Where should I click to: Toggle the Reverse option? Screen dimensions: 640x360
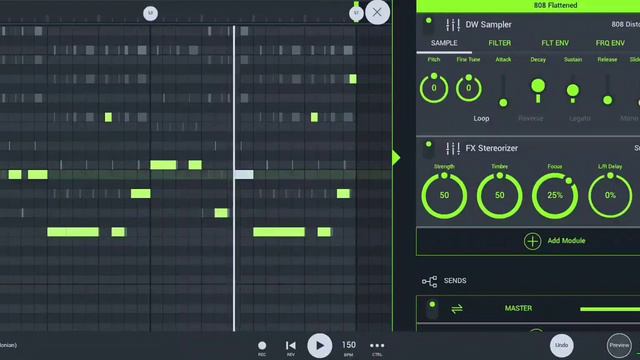531,118
